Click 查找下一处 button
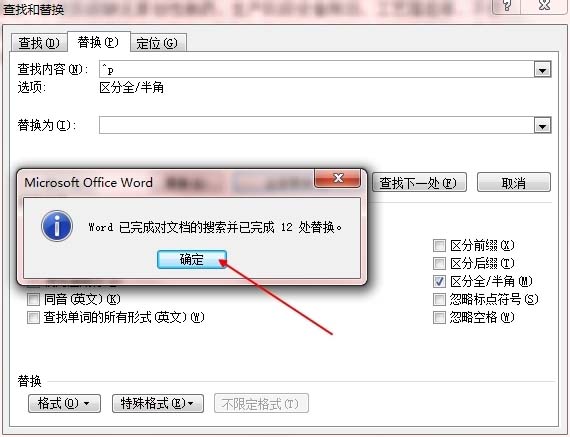Image resolution: width=570 pixels, height=437 pixels. (419, 183)
